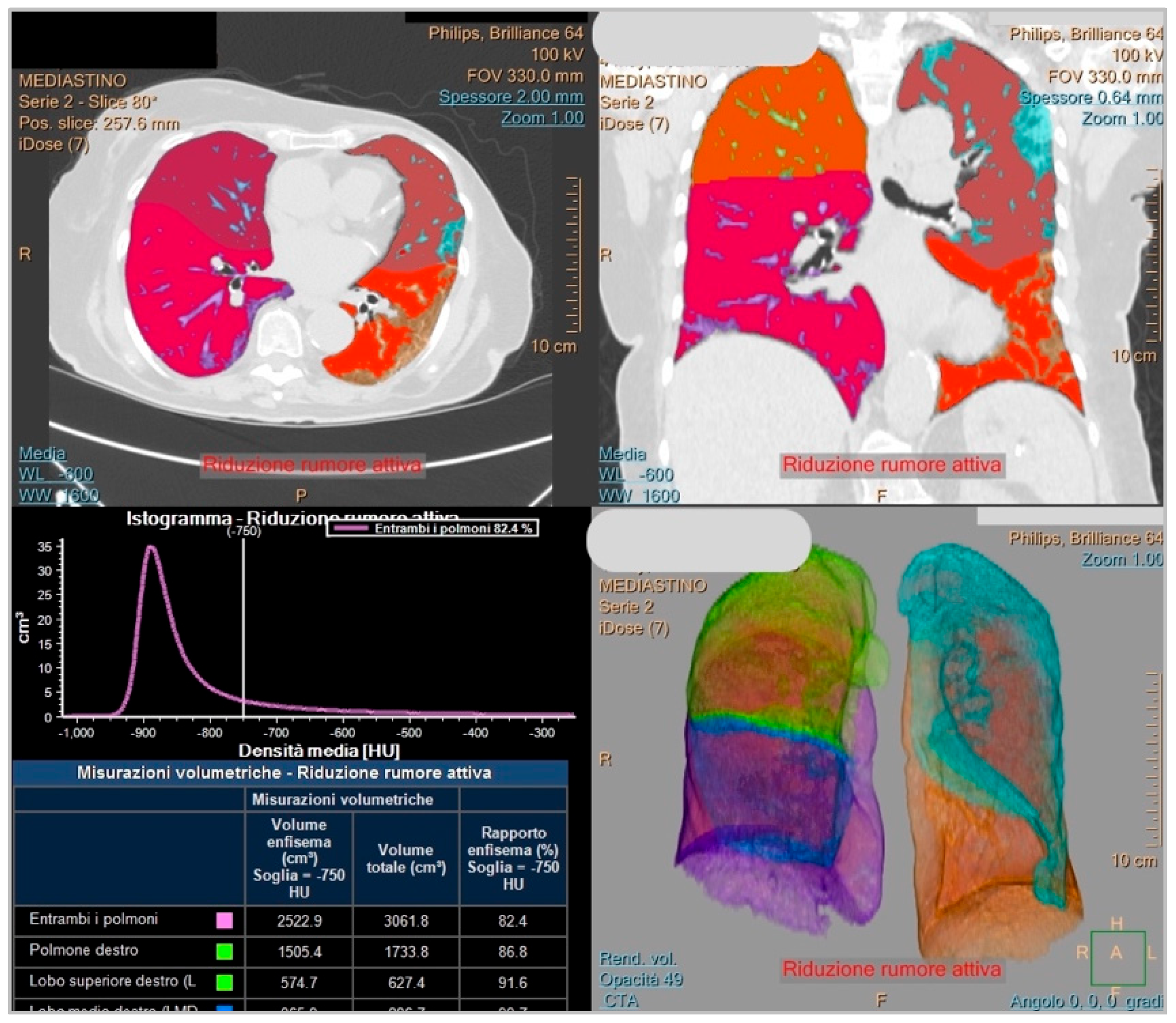Click the WL -600 value in the coronal view
The image size is (1176, 1023).
click(636, 475)
